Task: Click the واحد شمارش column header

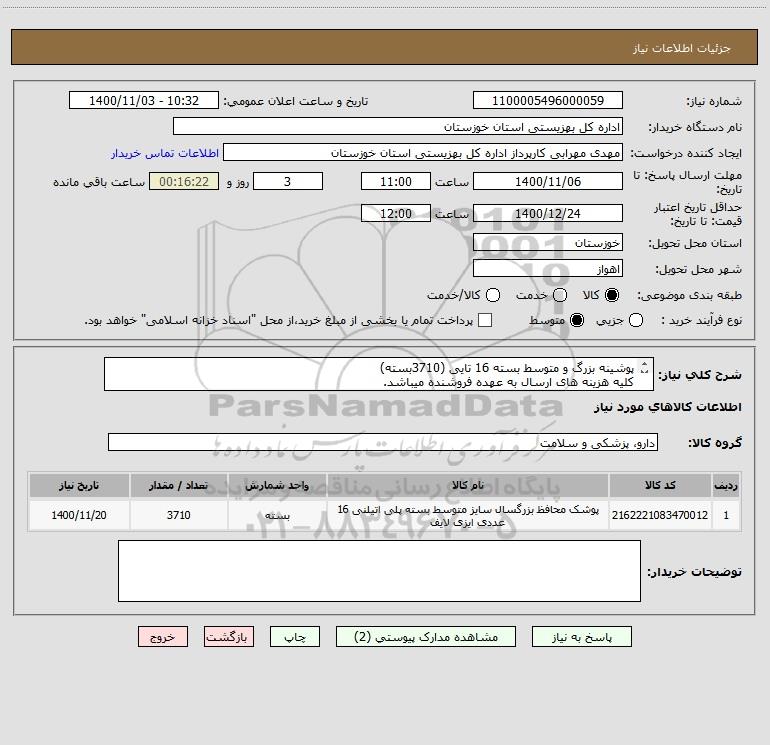Action: pyautogui.click(x=277, y=485)
